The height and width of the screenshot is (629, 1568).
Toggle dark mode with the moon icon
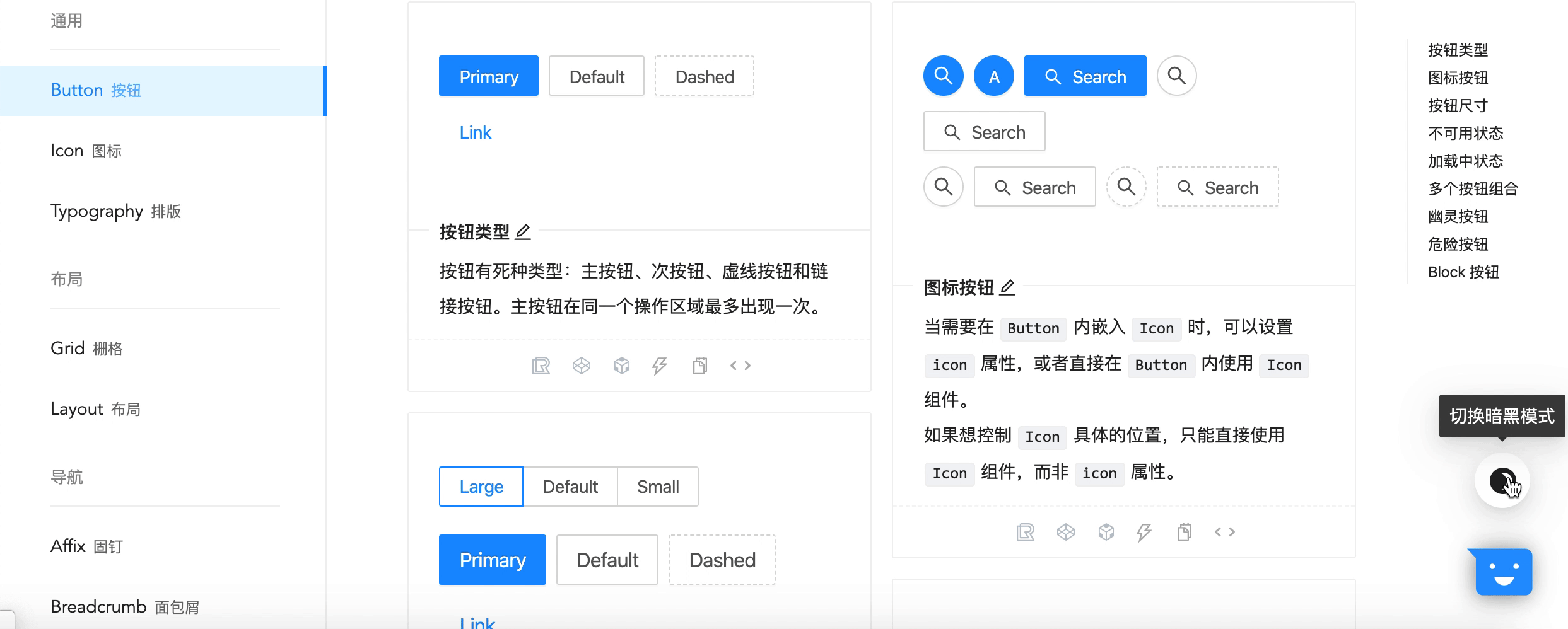tap(1502, 481)
